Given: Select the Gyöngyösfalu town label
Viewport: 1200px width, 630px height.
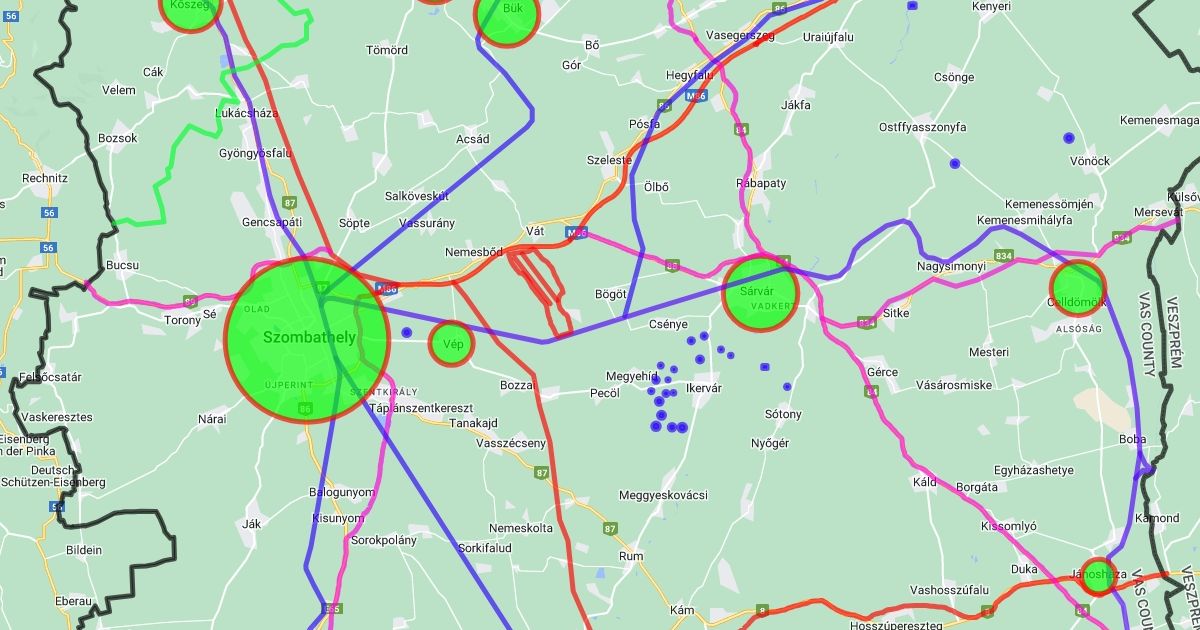Looking at the screenshot, I should 255,153.
